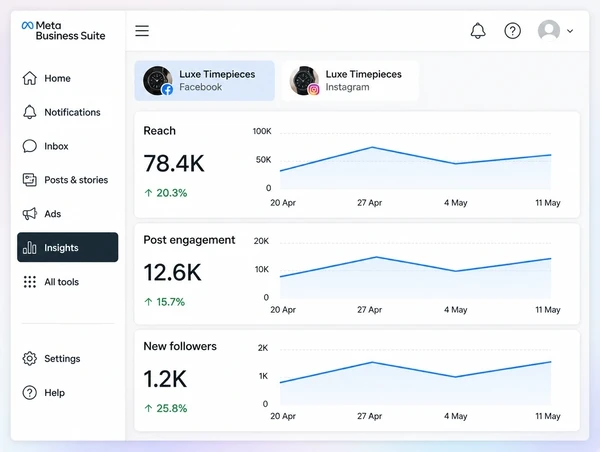Viewport: 600px width, 452px height.
Task: Click the help question mark in top bar
Action: click(512, 31)
